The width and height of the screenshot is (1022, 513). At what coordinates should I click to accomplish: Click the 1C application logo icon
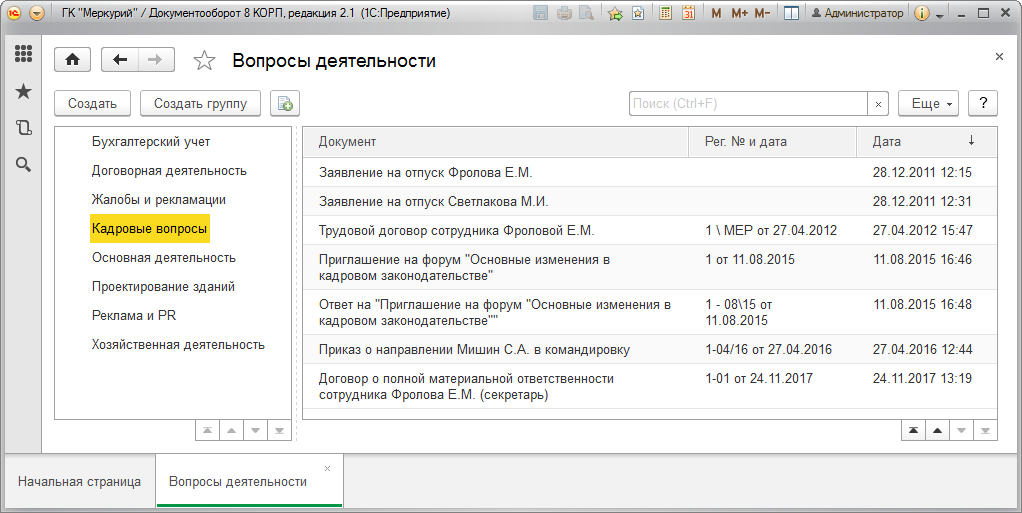pyautogui.click(x=14, y=13)
